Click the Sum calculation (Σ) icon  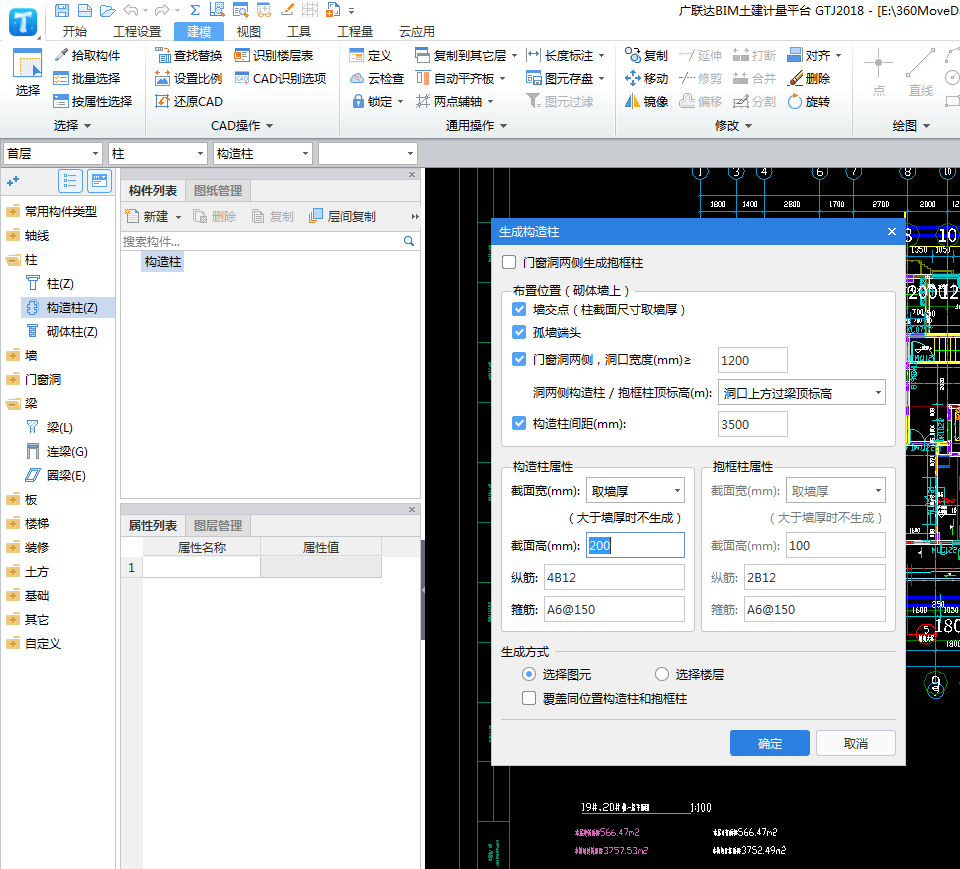(x=195, y=10)
